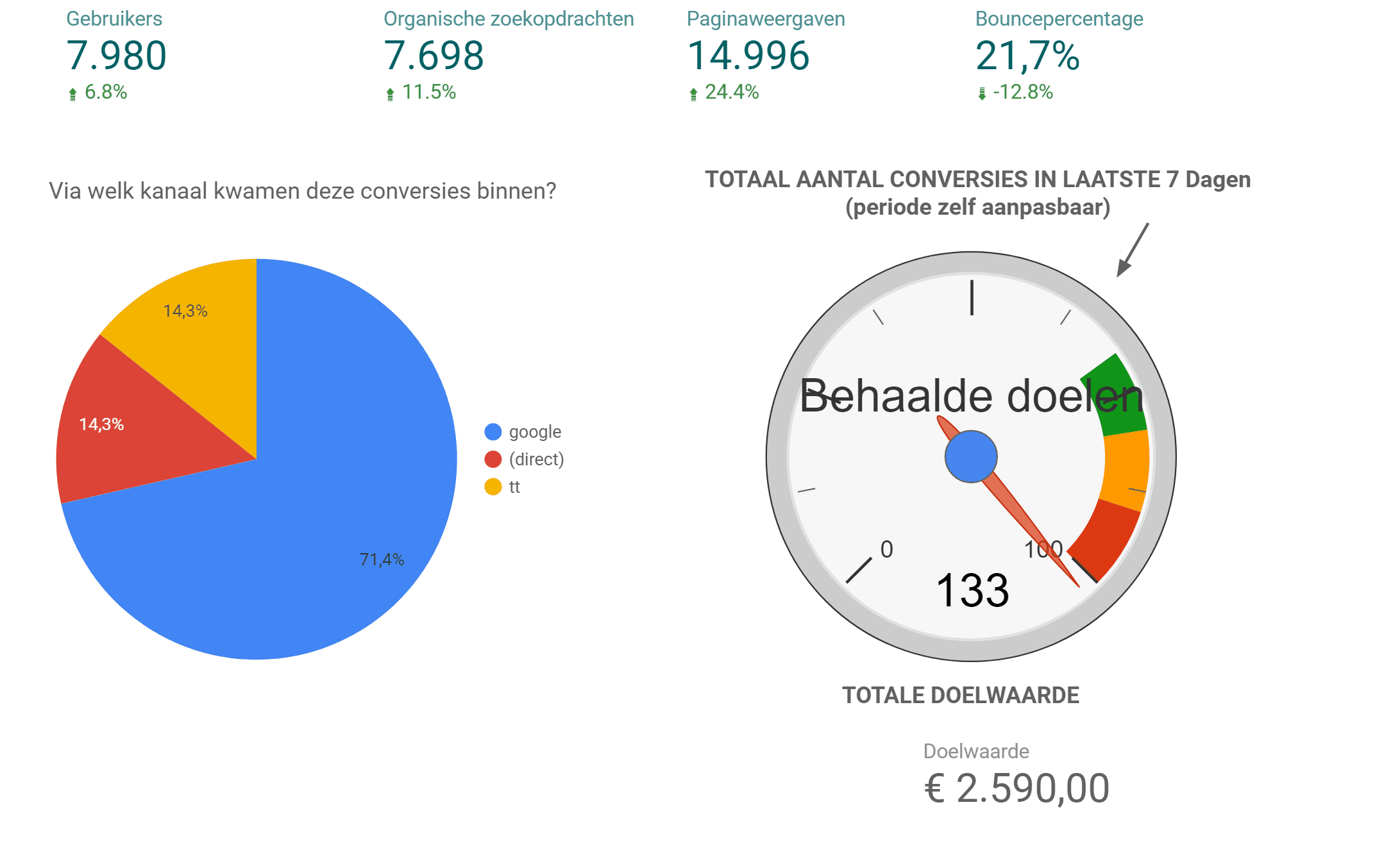Click the Organische zoekopdrachten label
Image resolution: width=1400 pixels, height=848 pixels.
509,19
